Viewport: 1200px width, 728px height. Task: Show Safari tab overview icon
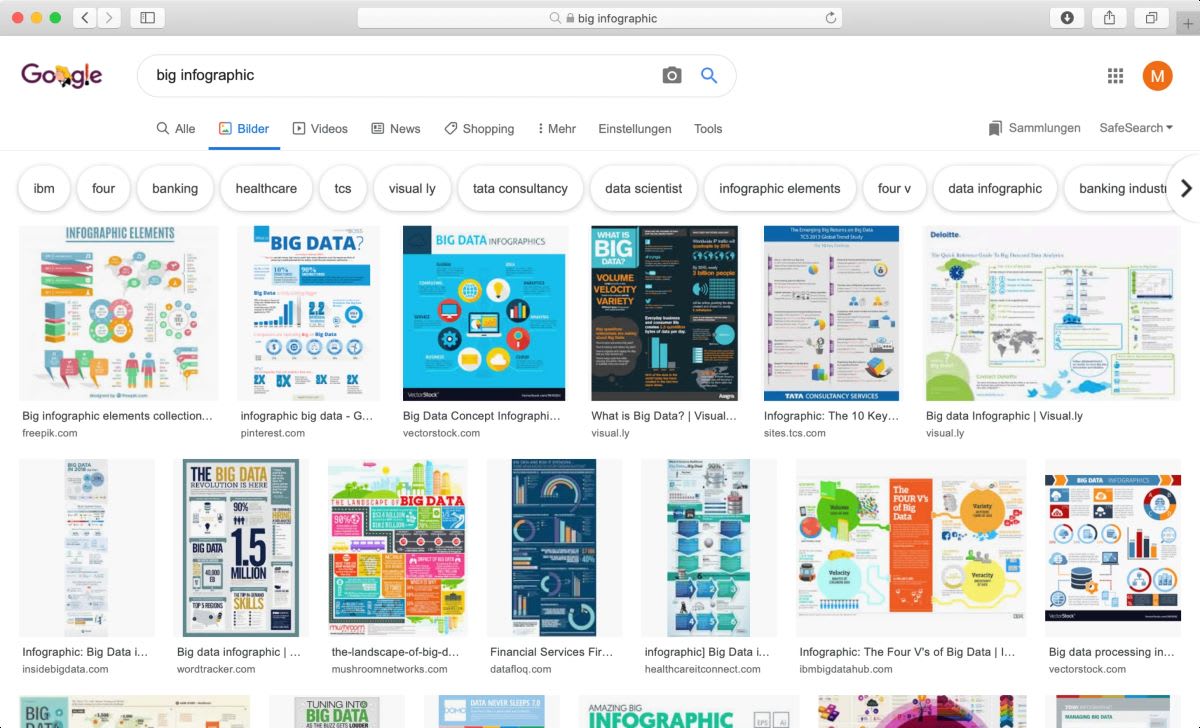pos(1151,18)
